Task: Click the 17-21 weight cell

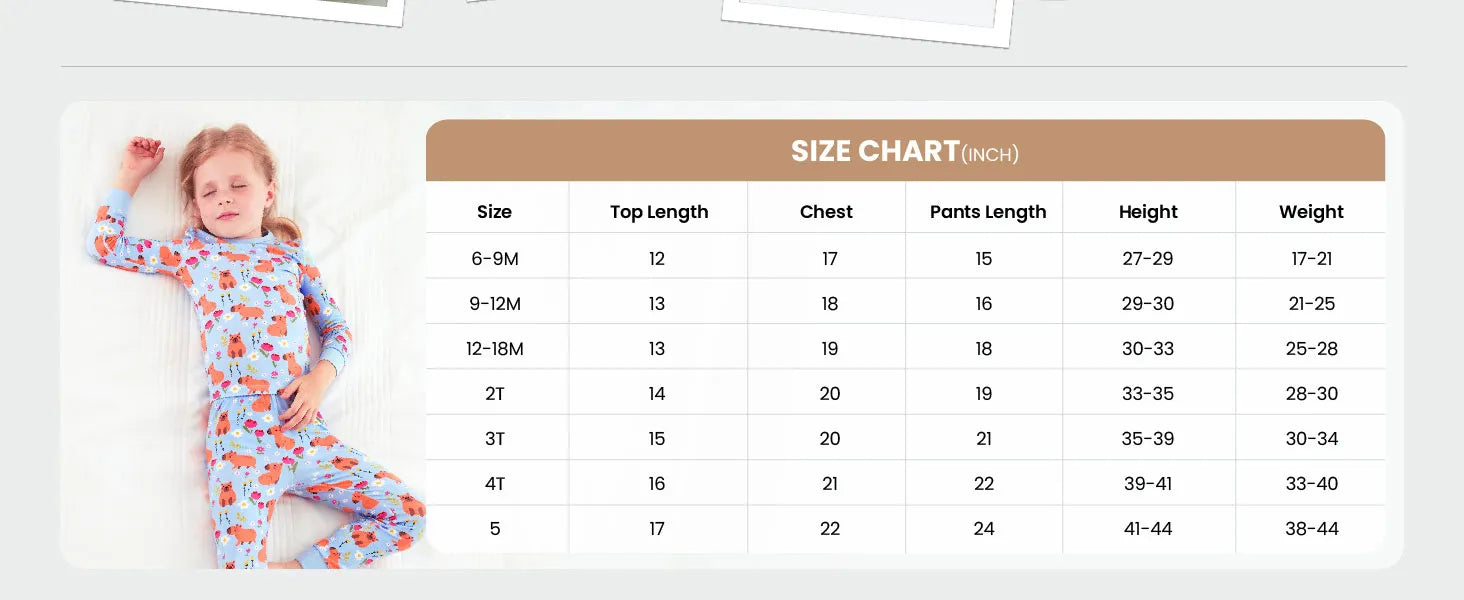Action: tap(1312, 259)
